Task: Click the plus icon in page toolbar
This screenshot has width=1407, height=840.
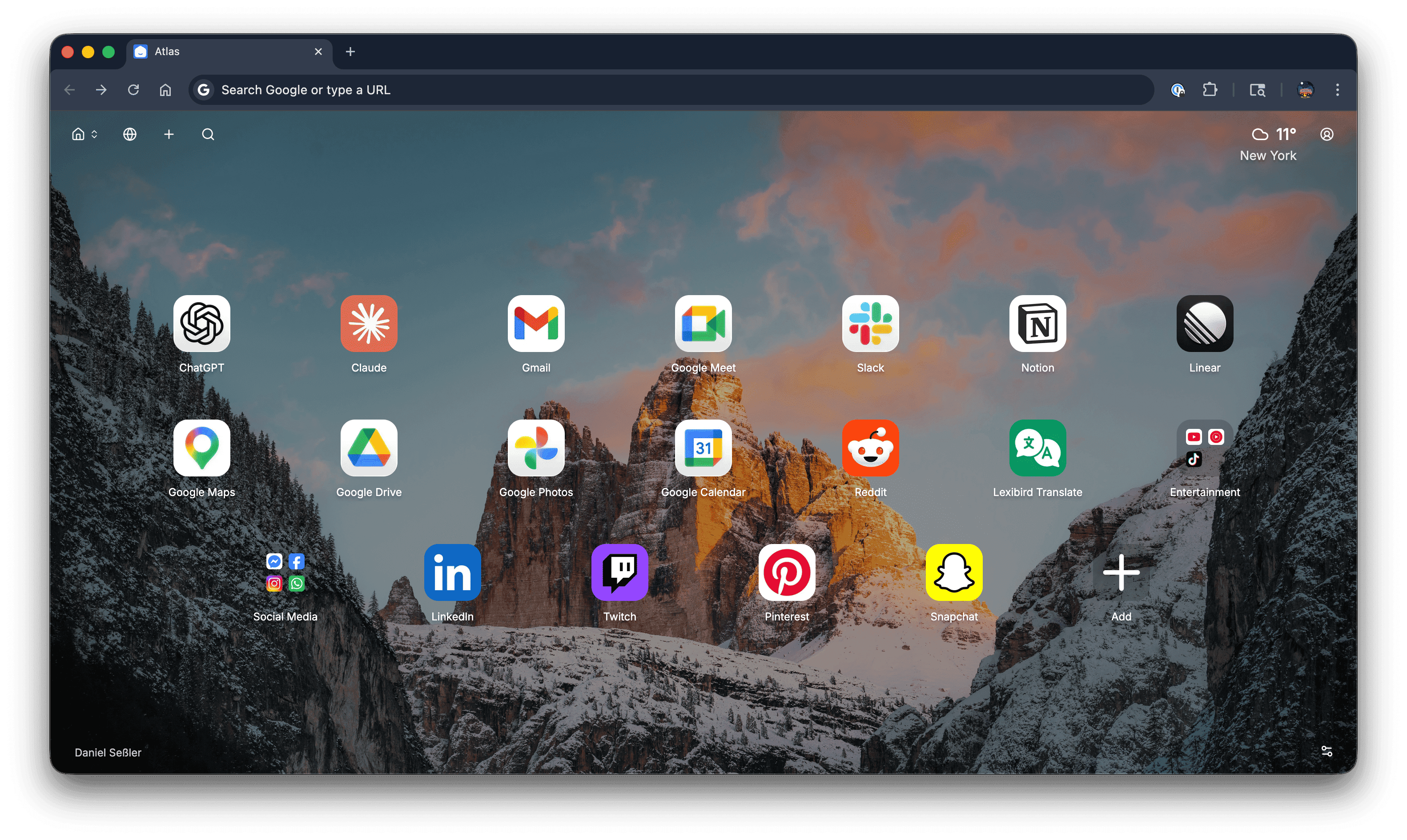Action: pyautogui.click(x=169, y=134)
